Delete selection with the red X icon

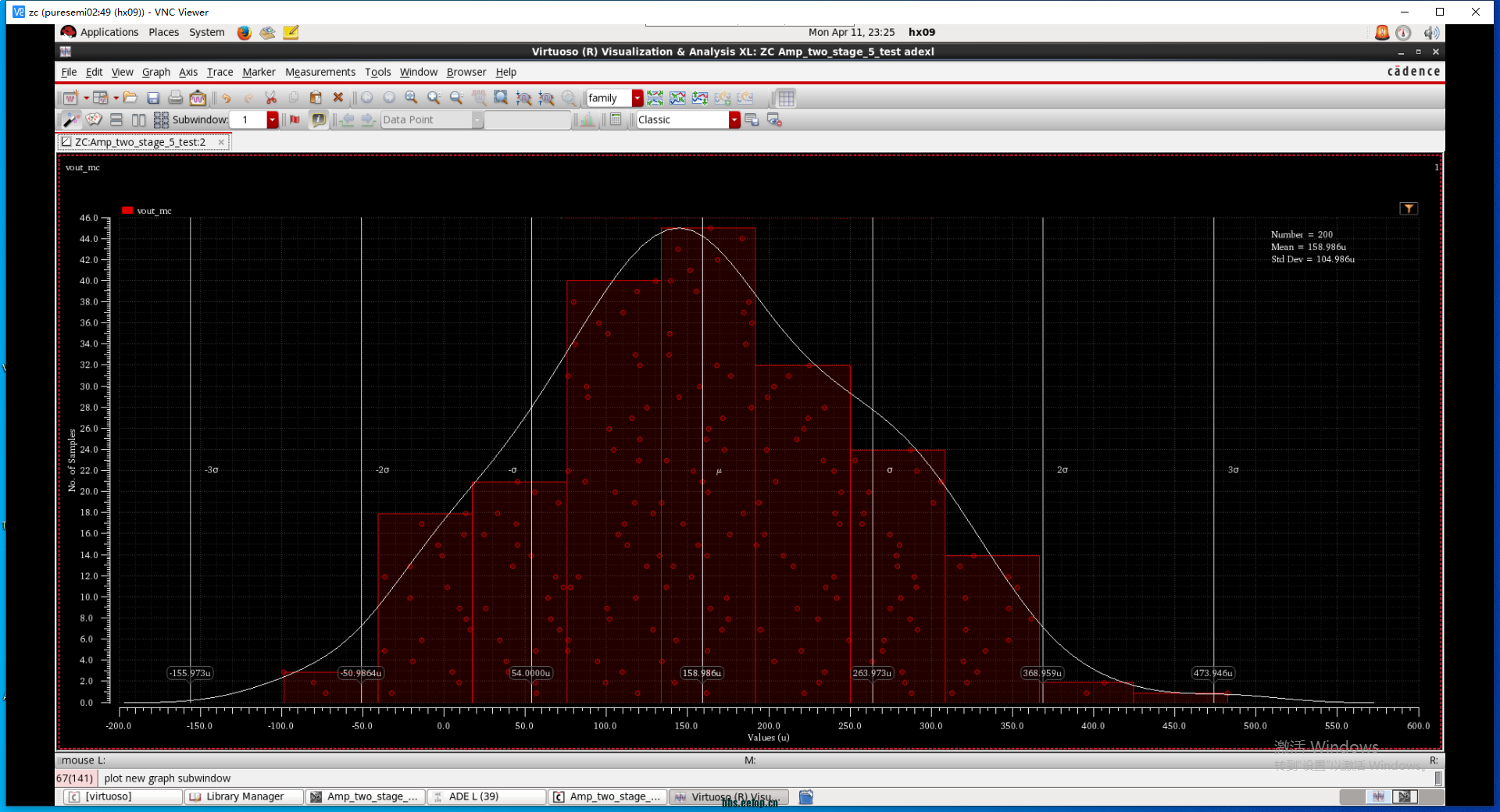click(x=338, y=98)
